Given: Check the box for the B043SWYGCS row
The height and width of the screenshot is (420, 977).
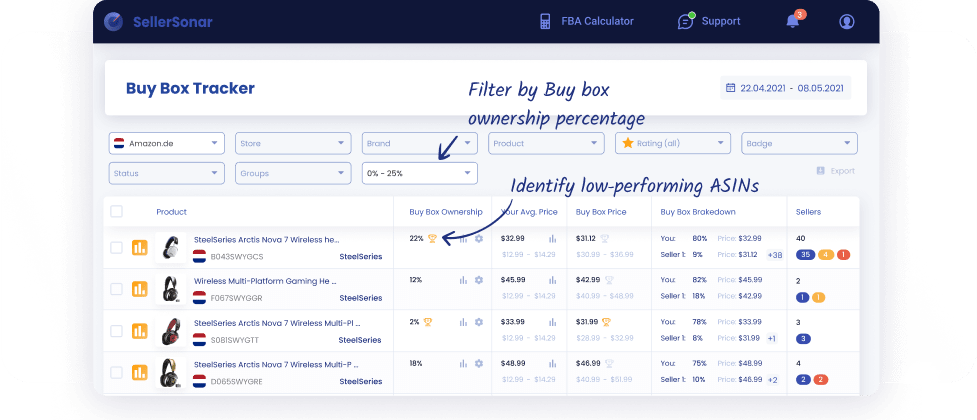Looking at the screenshot, I should point(117,247).
